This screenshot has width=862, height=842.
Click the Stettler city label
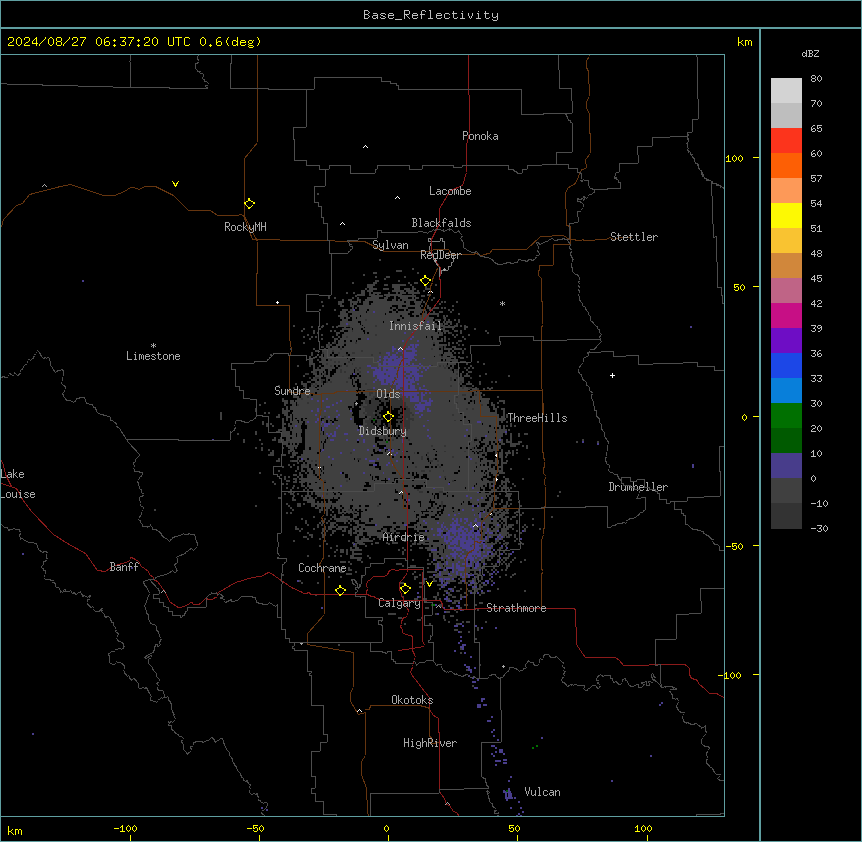634,237
